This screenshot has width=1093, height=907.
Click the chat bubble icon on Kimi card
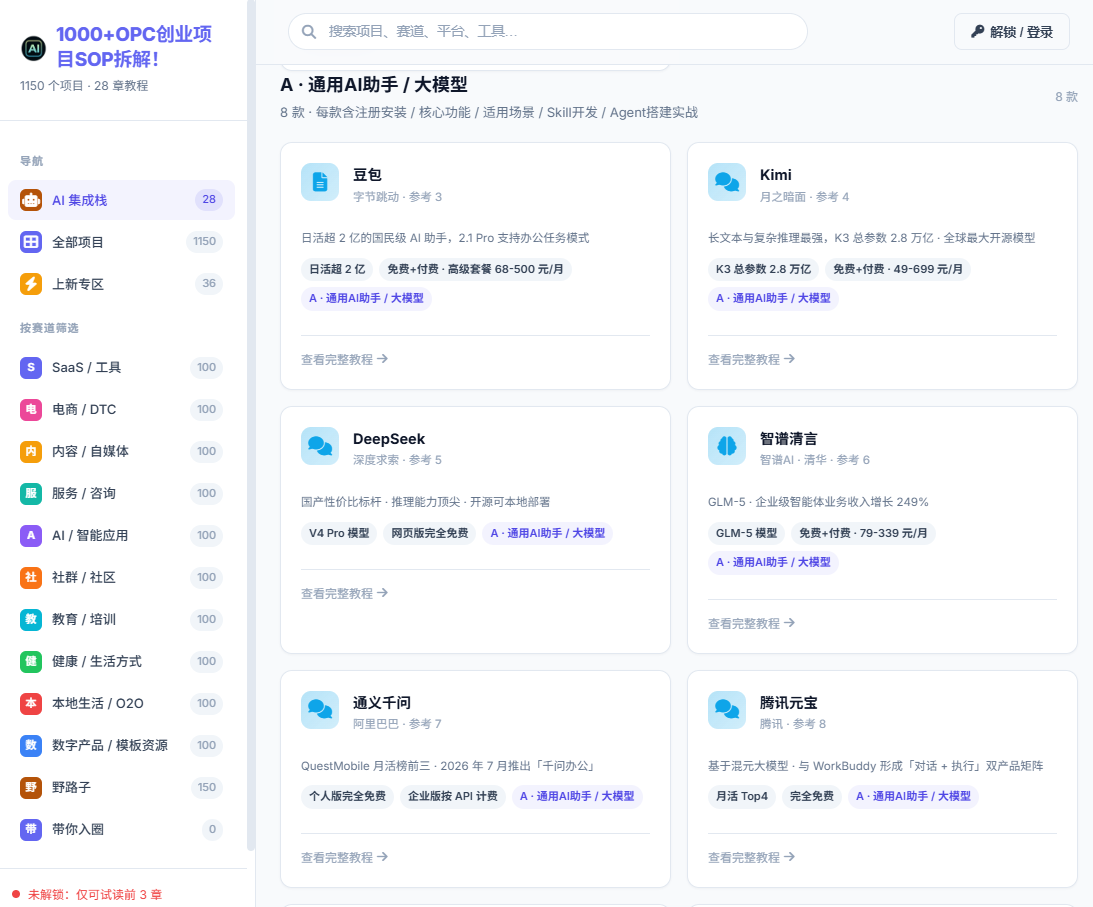point(727,182)
